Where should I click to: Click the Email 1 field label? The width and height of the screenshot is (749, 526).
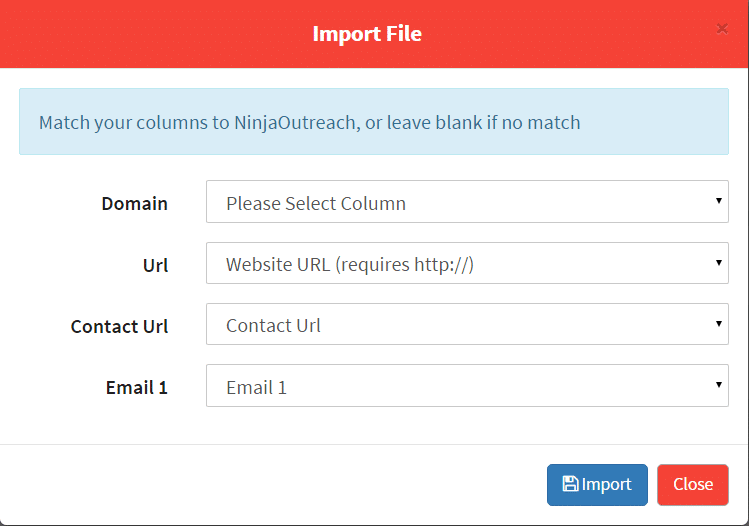pos(137,387)
